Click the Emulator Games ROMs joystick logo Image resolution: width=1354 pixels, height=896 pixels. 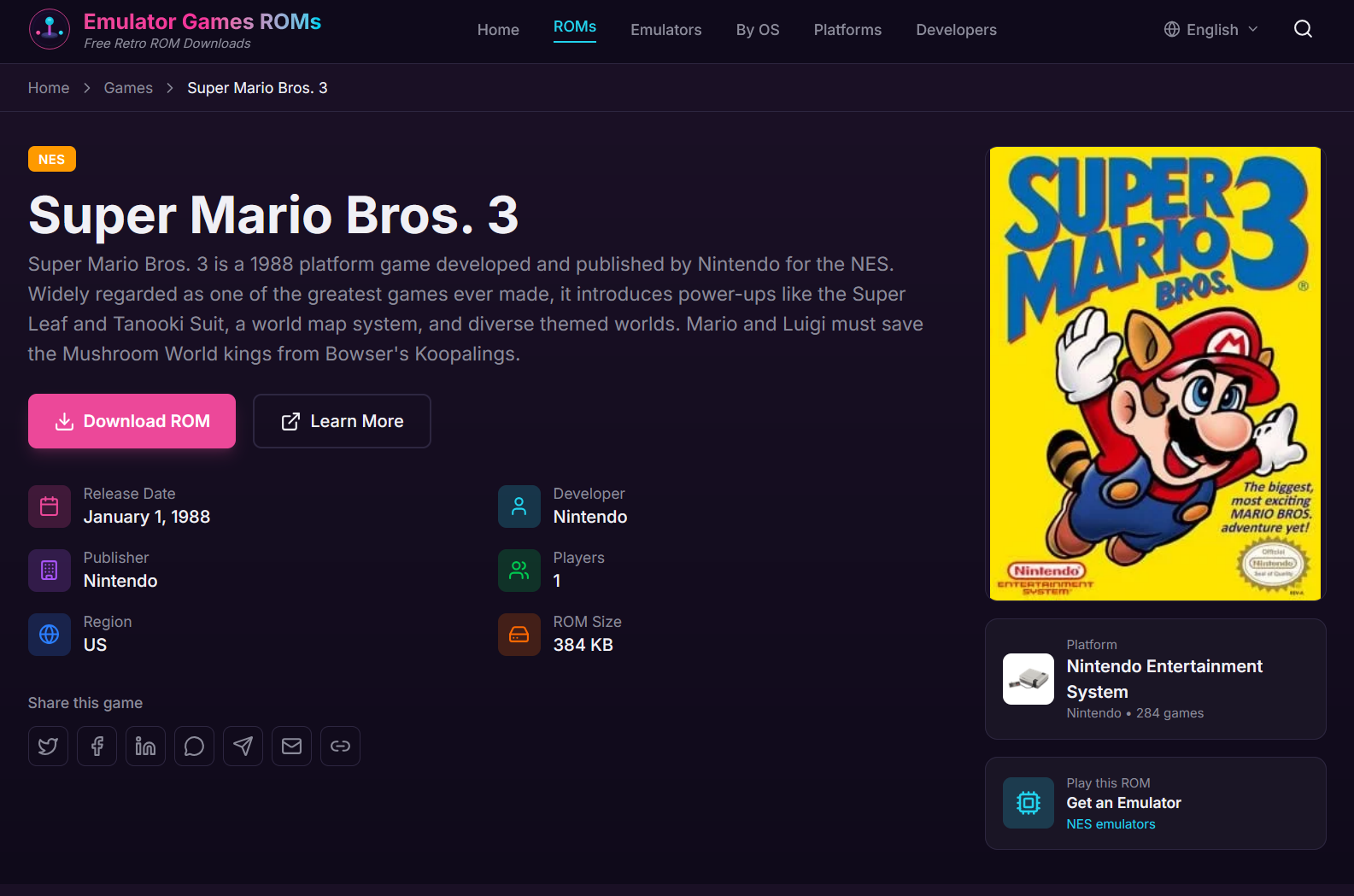pyautogui.click(x=50, y=29)
